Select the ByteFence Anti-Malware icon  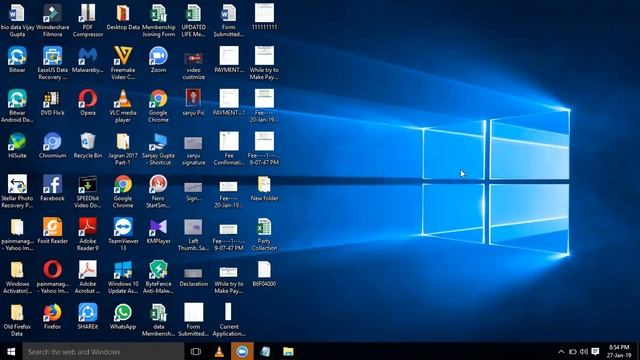[158, 277]
